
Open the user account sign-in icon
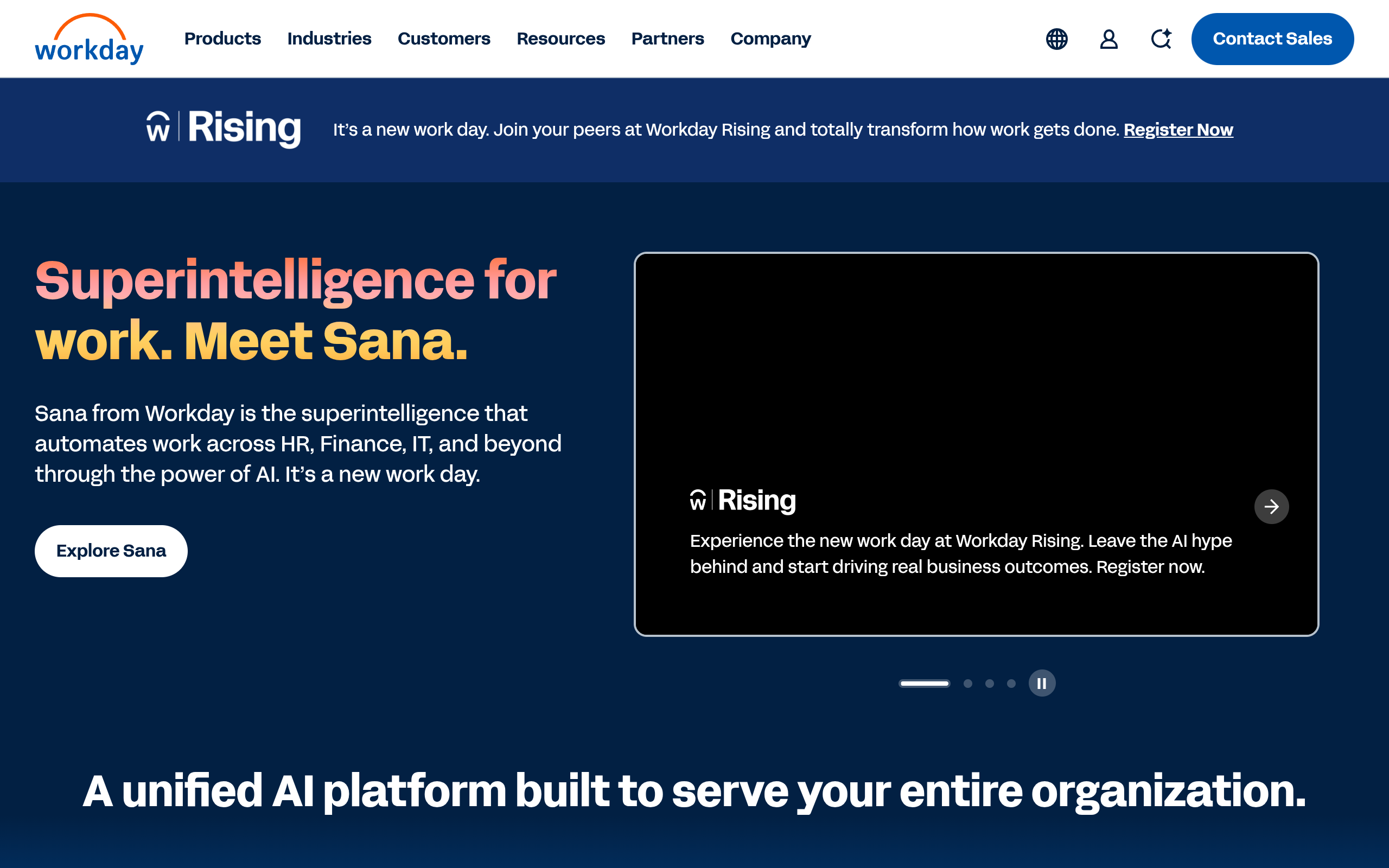[x=1109, y=39]
